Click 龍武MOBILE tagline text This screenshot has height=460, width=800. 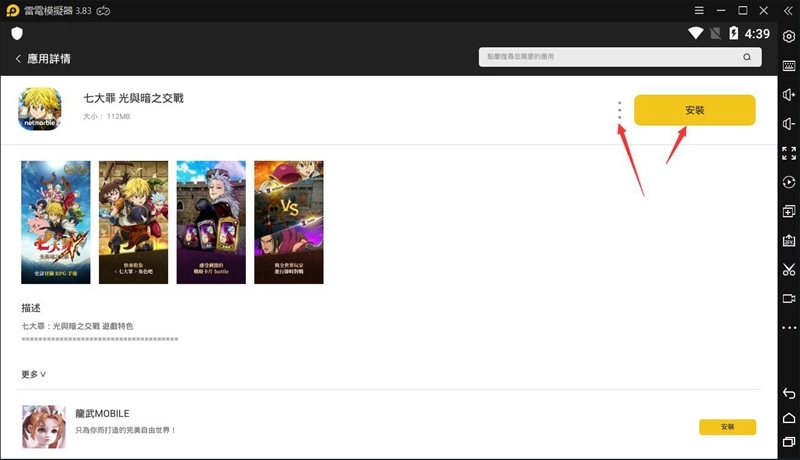126,430
